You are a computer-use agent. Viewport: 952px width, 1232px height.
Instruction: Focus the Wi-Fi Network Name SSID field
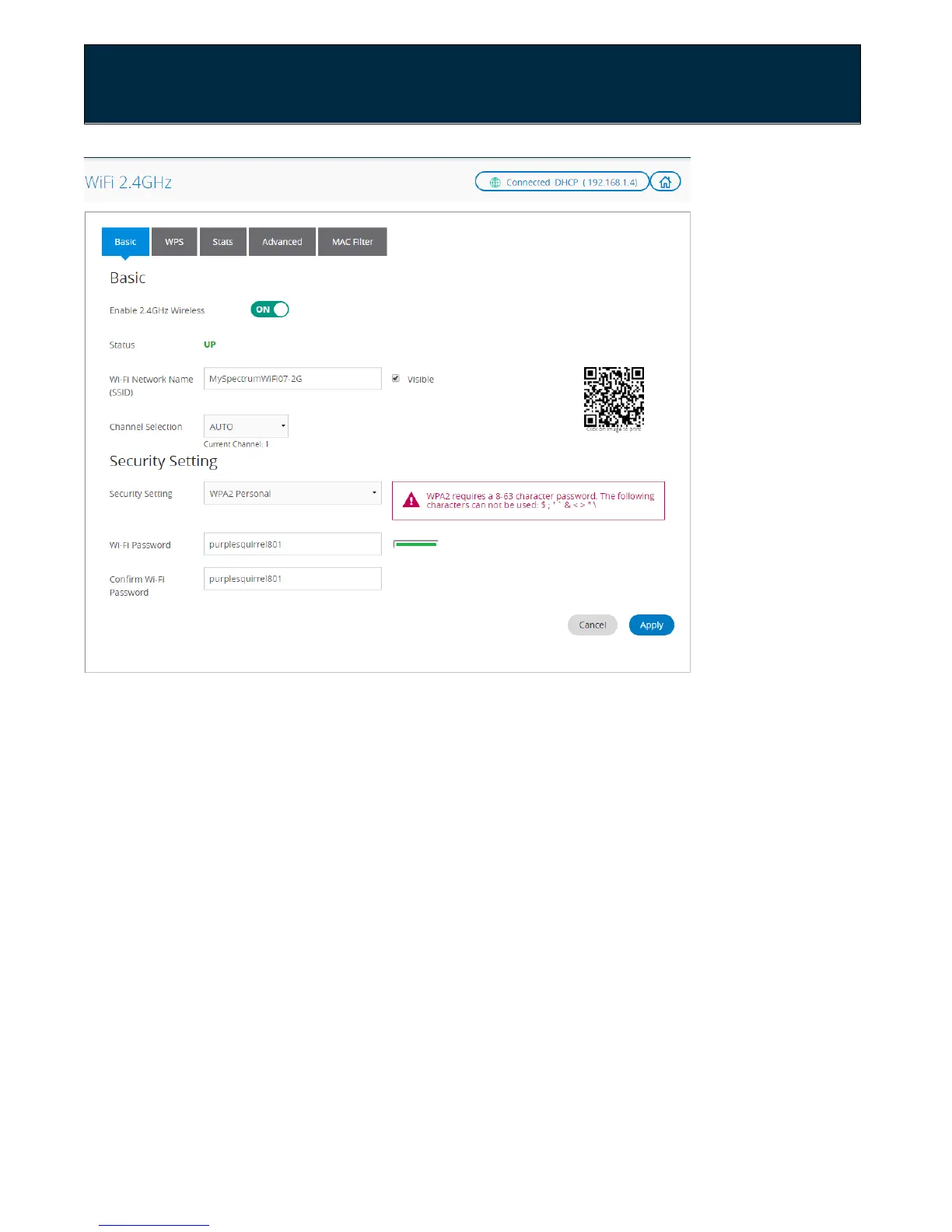(292, 379)
